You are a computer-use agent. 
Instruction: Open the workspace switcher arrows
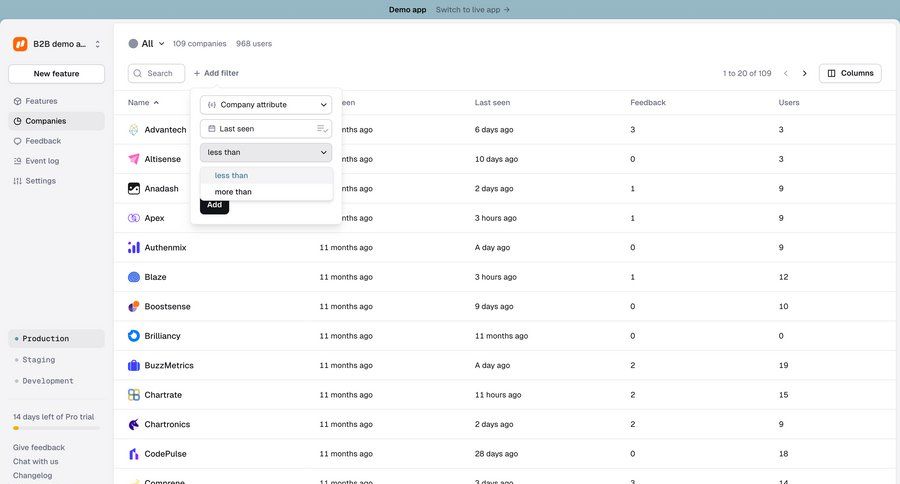[x=98, y=44]
